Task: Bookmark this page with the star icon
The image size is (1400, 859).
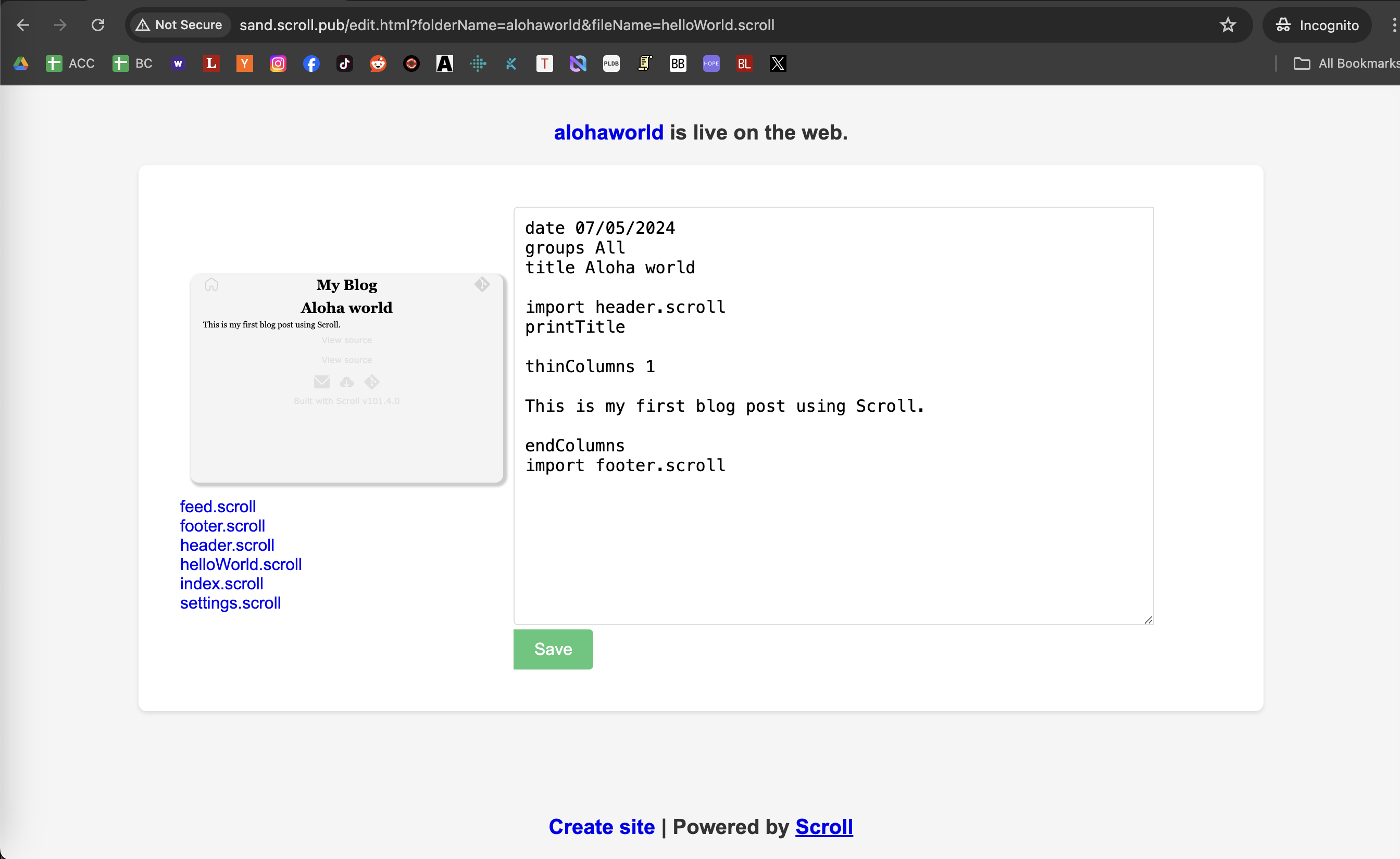Action: click(1227, 25)
